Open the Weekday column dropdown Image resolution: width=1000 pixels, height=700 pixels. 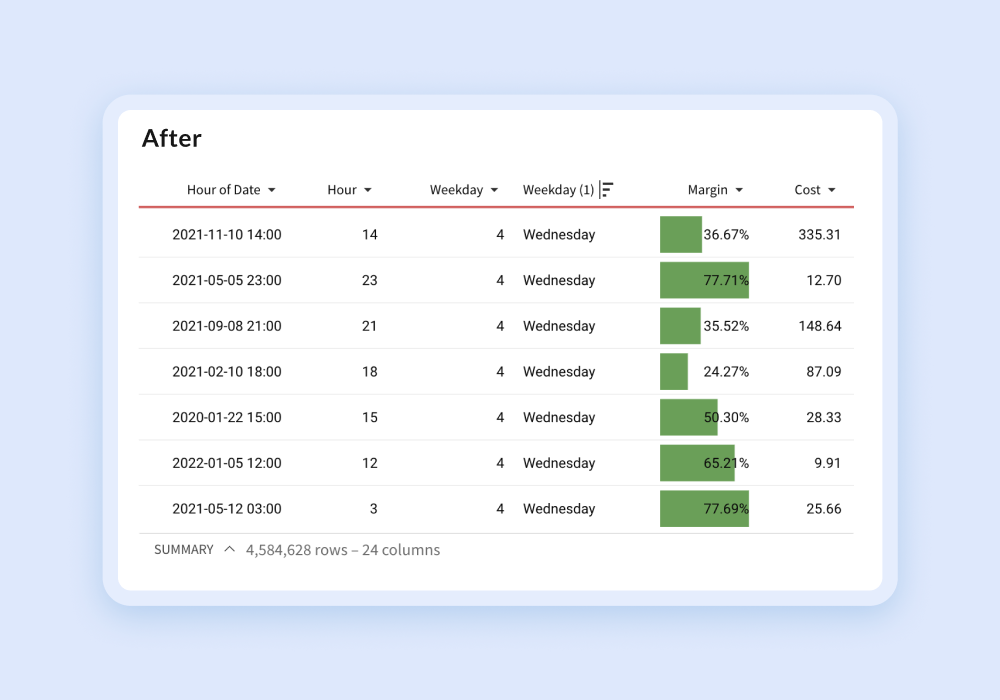[493, 190]
